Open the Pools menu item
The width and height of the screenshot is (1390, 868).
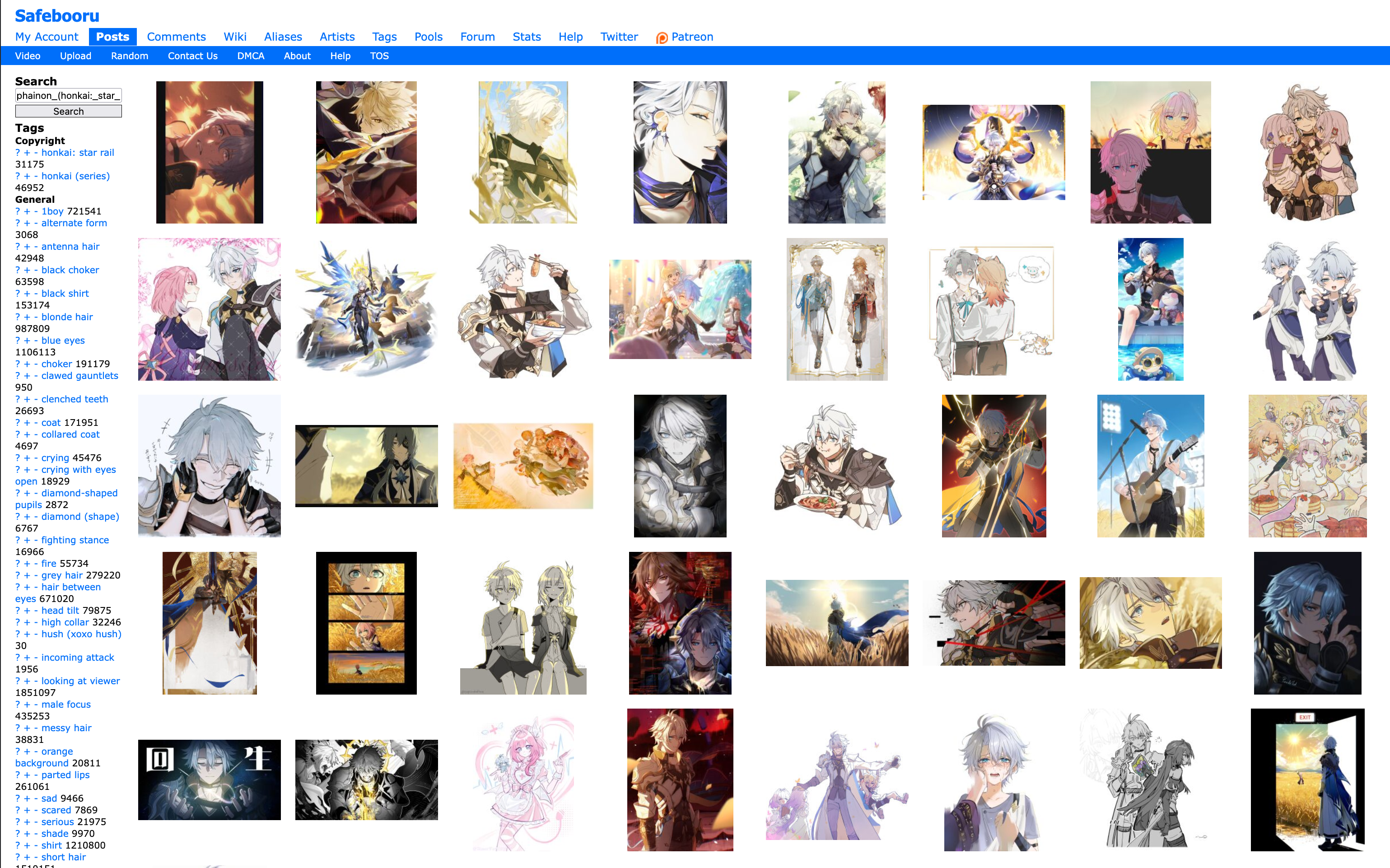coord(428,37)
